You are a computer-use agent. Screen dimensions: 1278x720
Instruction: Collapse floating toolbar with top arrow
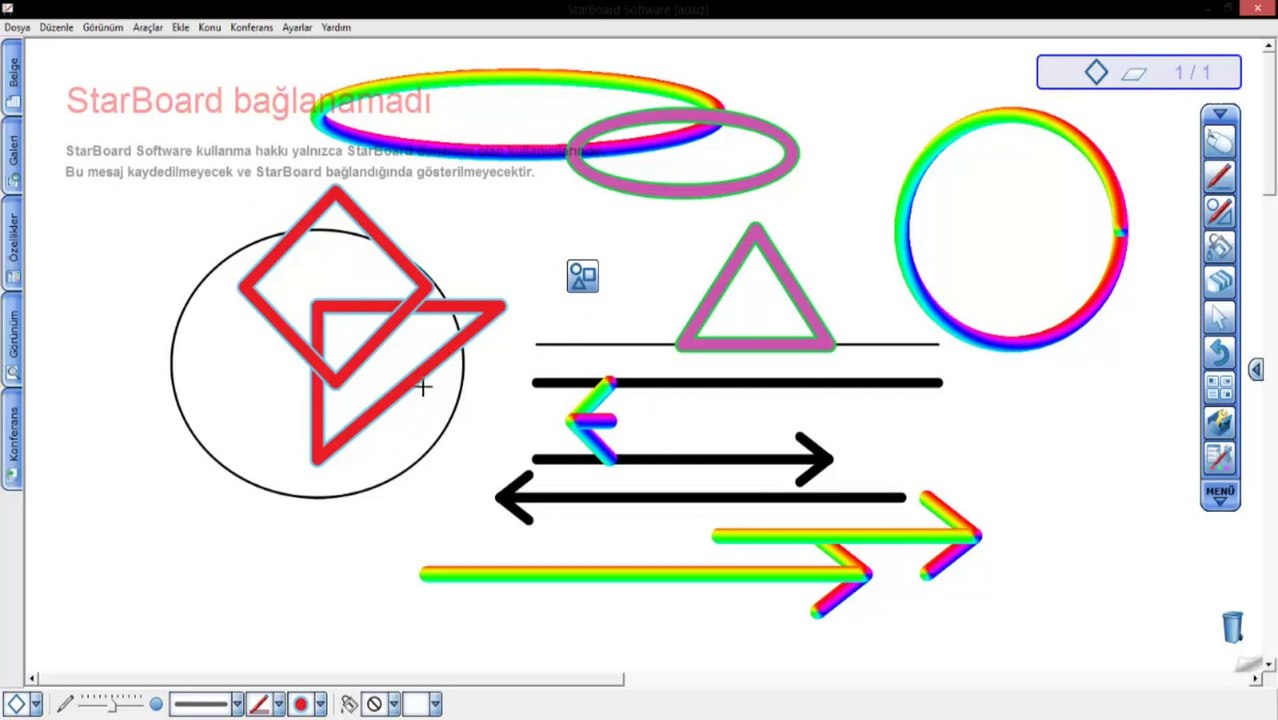click(x=1220, y=114)
